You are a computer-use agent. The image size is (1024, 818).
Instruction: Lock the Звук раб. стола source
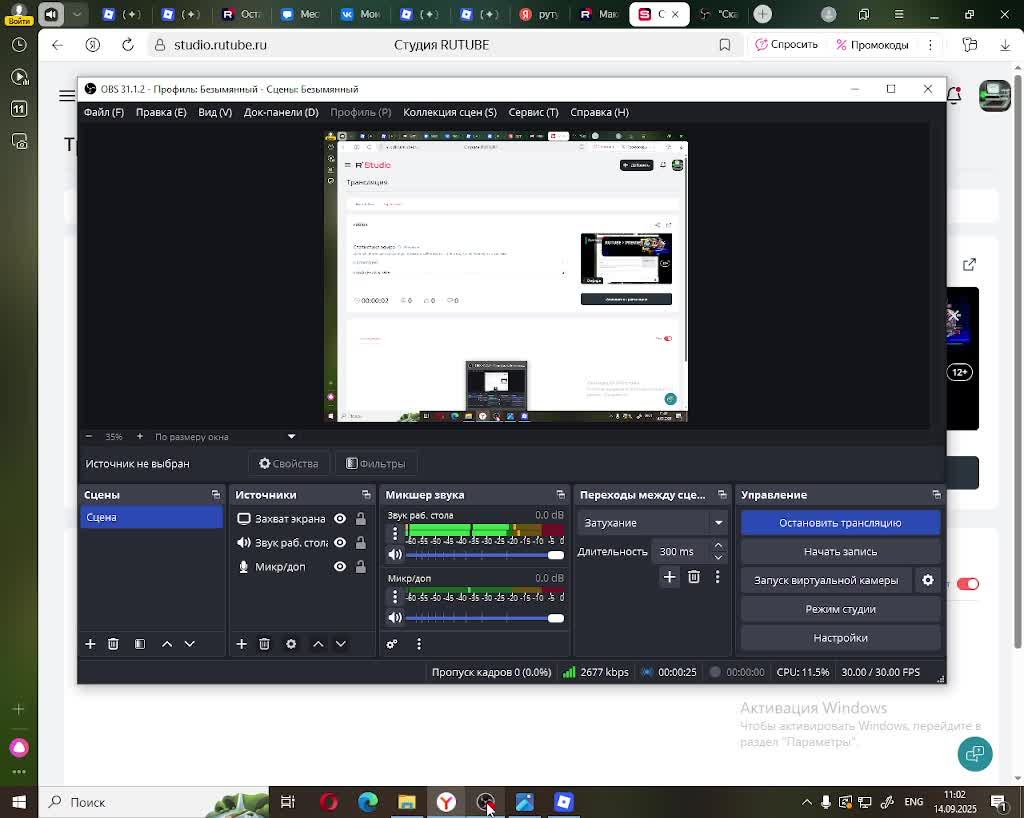point(360,543)
